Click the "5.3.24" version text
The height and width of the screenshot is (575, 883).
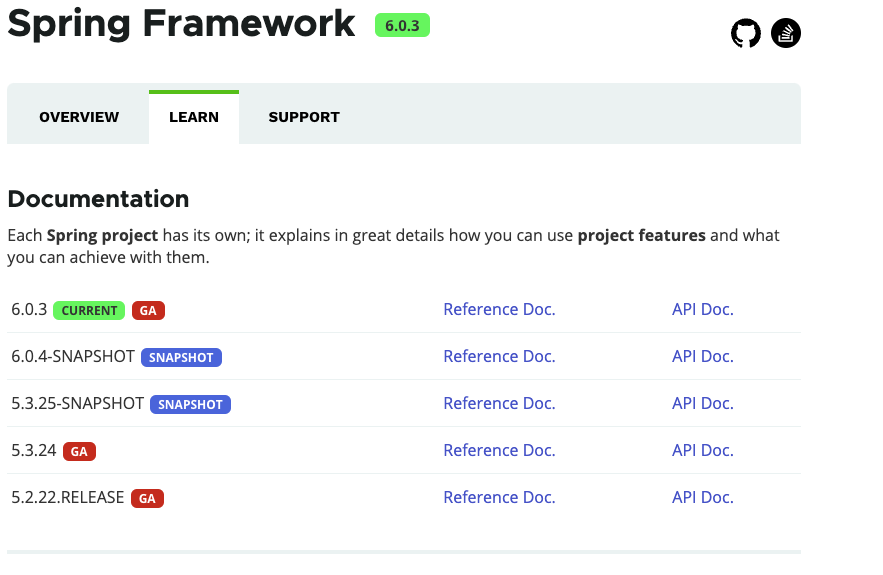point(34,451)
